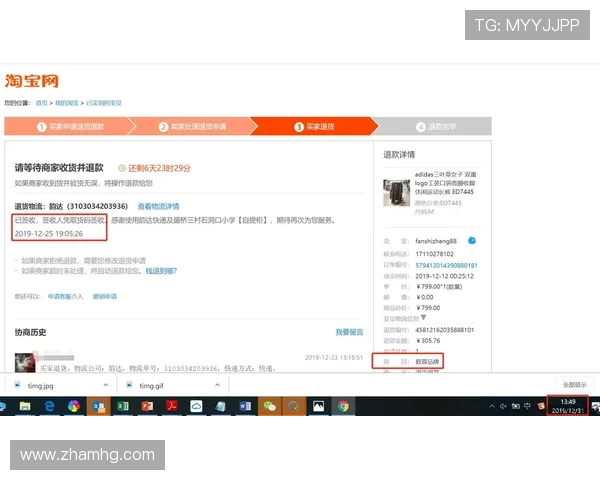Open Outlook from the taskbar

pyautogui.click(x=98, y=406)
